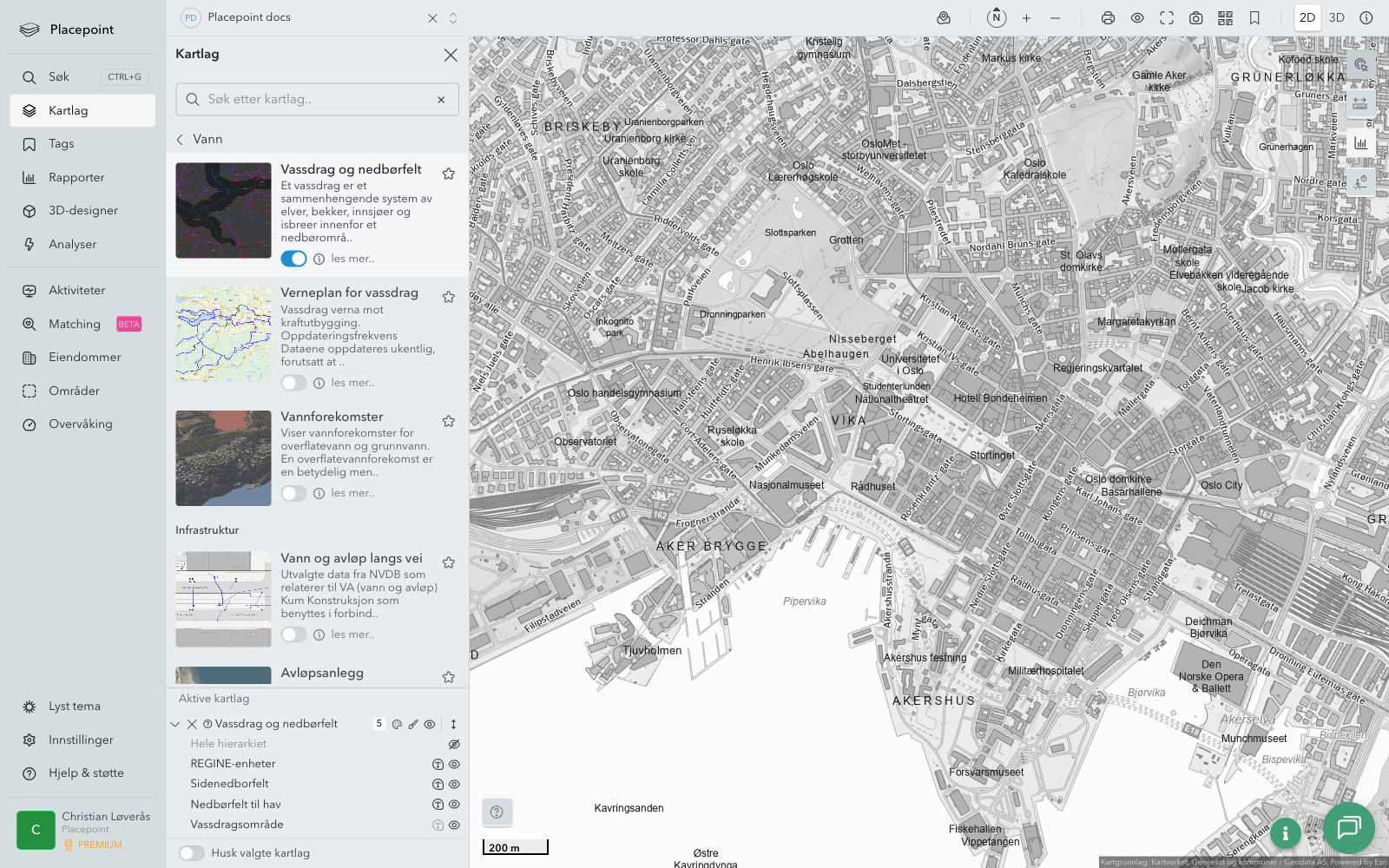1389x868 pixels.
Task: Click the compass north button
Action: tap(997, 18)
